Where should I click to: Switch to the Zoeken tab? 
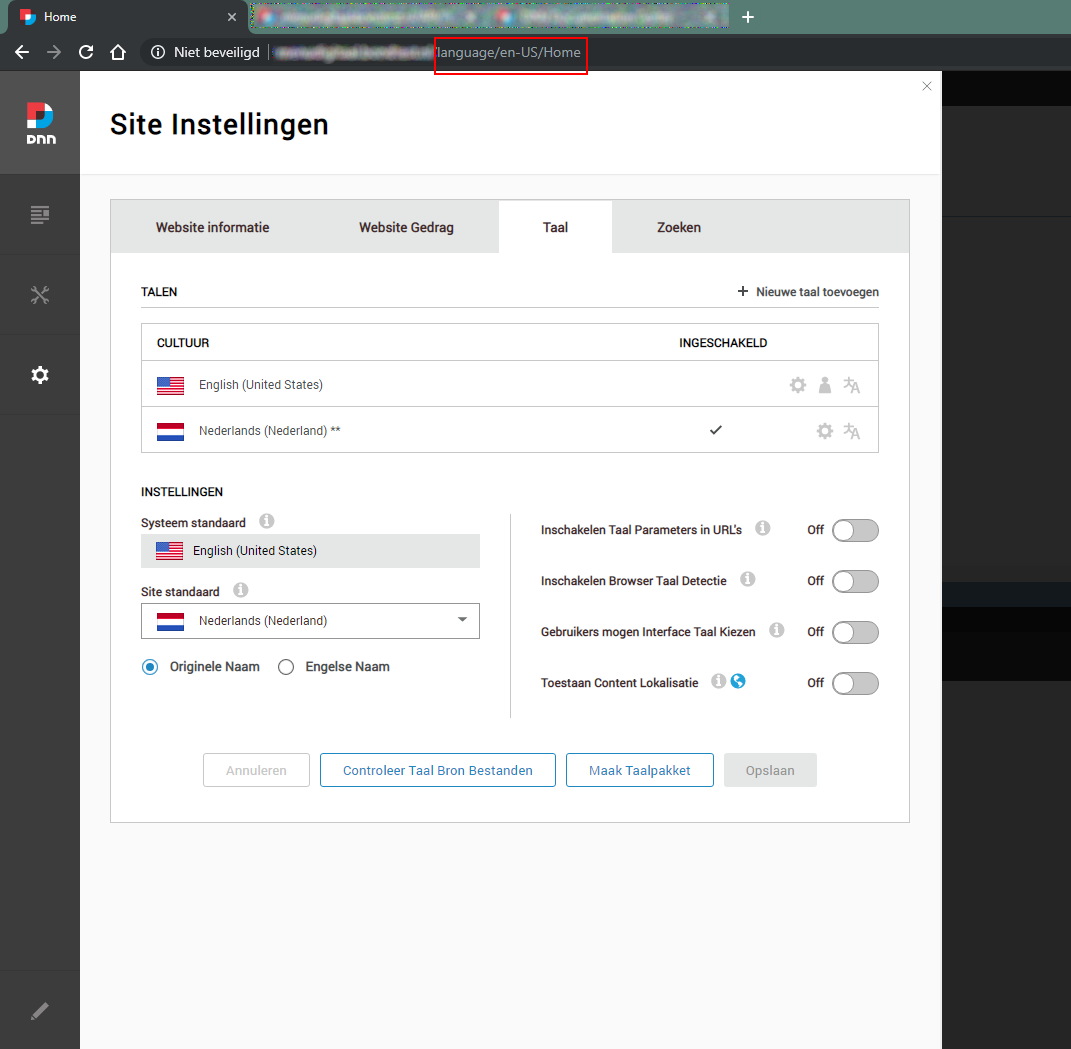click(x=679, y=227)
